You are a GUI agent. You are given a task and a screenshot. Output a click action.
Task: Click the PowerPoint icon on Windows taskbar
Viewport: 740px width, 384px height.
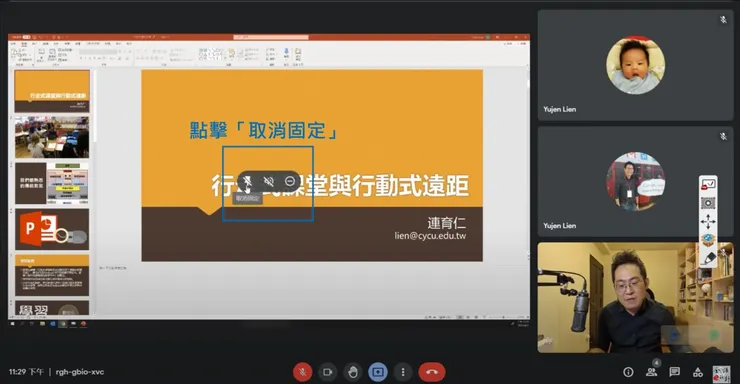tap(84, 324)
